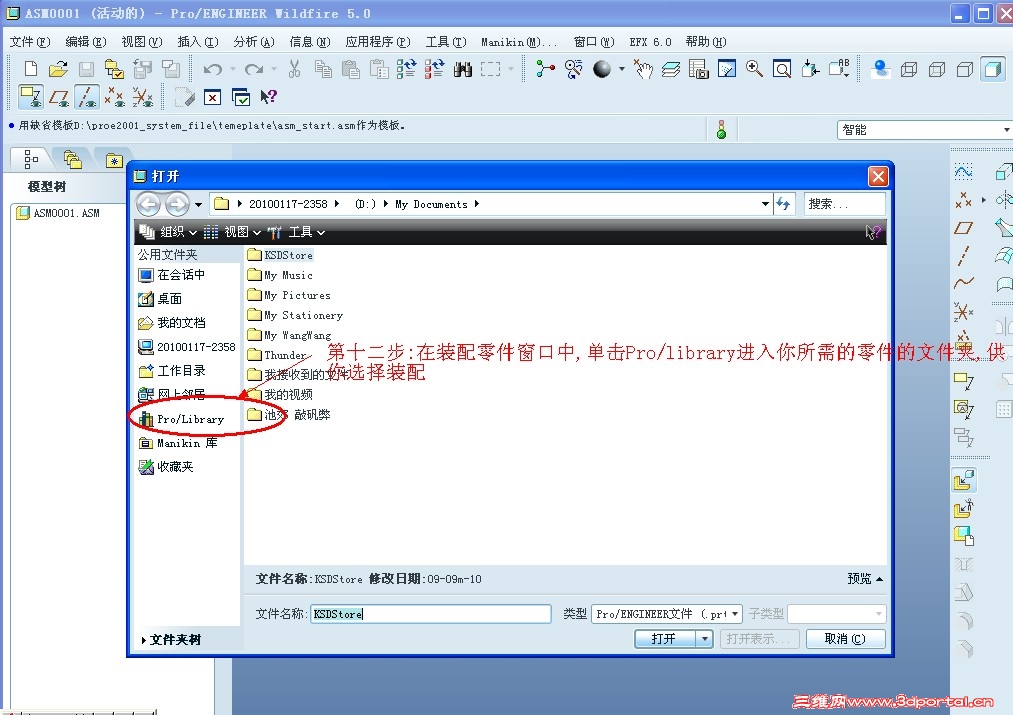Image resolution: width=1013 pixels, height=715 pixels.
Task: Select the My Pictures folder
Action: (289, 295)
